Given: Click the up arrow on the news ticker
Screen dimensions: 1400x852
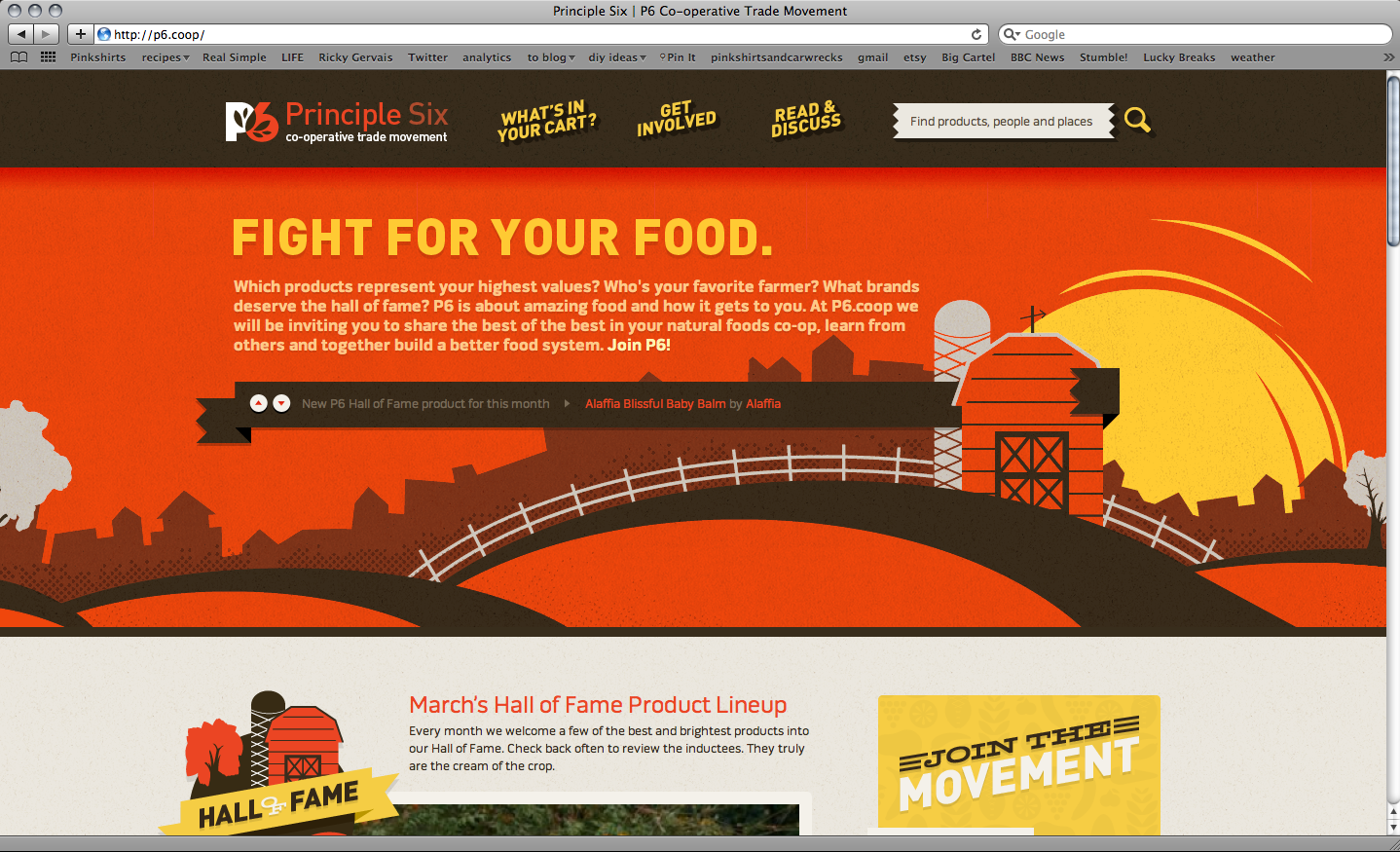Looking at the screenshot, I should point(259,403).
